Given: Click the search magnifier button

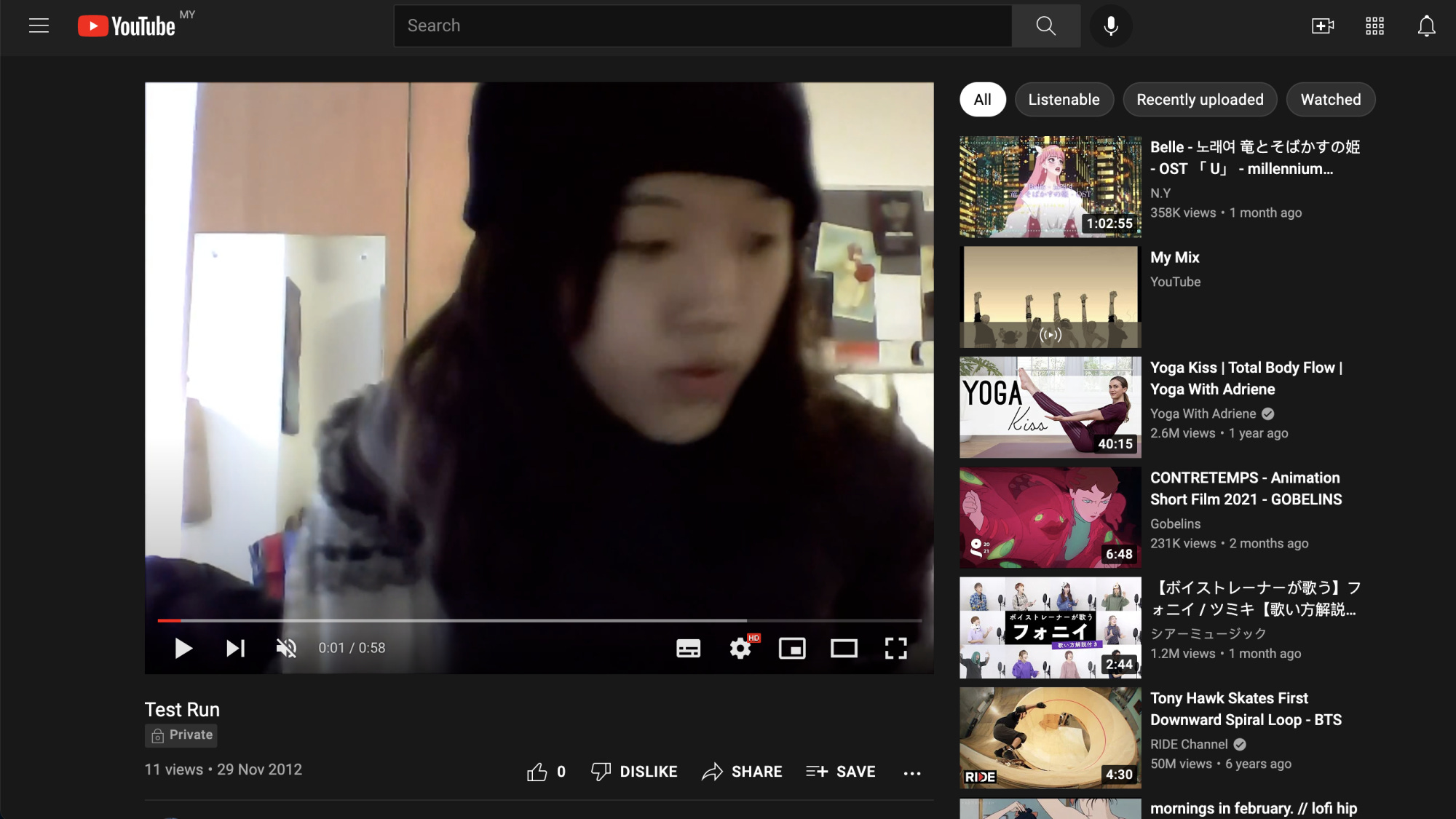Looking at the screenshot, I should 1046,26.
